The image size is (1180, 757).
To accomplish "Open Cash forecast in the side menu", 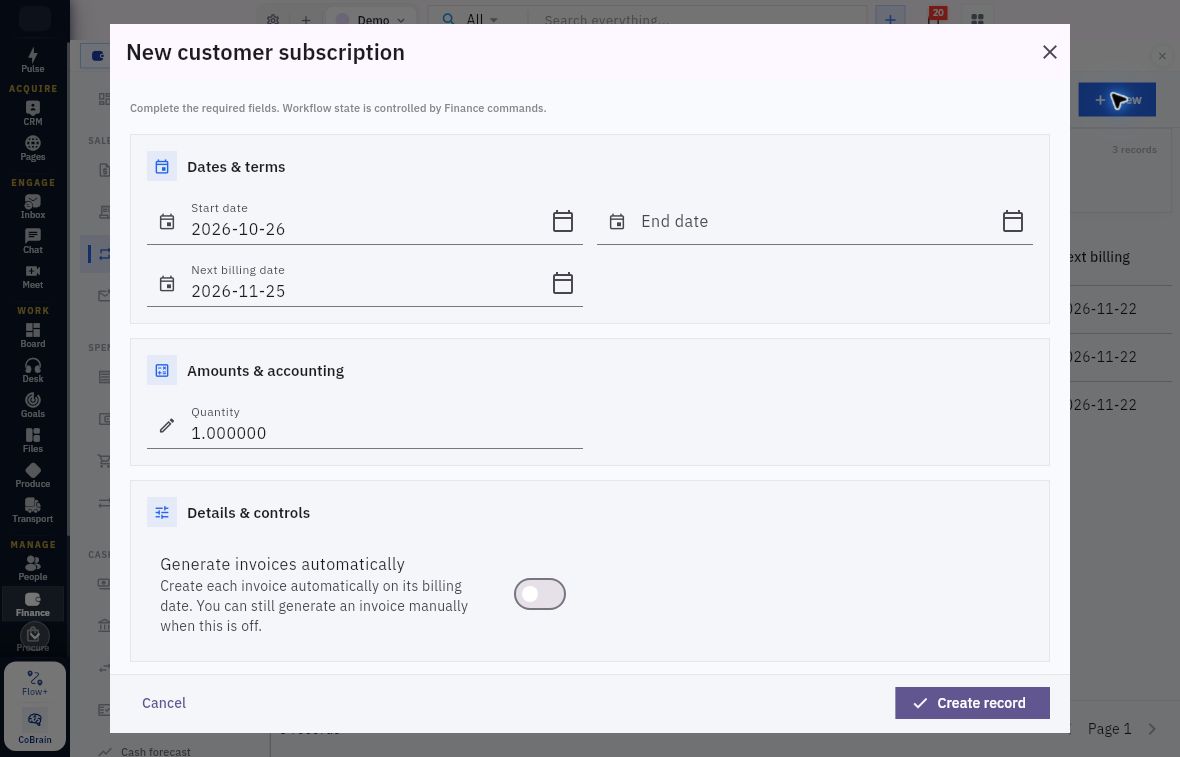I will pyautogui.click(x=155, y=751).
